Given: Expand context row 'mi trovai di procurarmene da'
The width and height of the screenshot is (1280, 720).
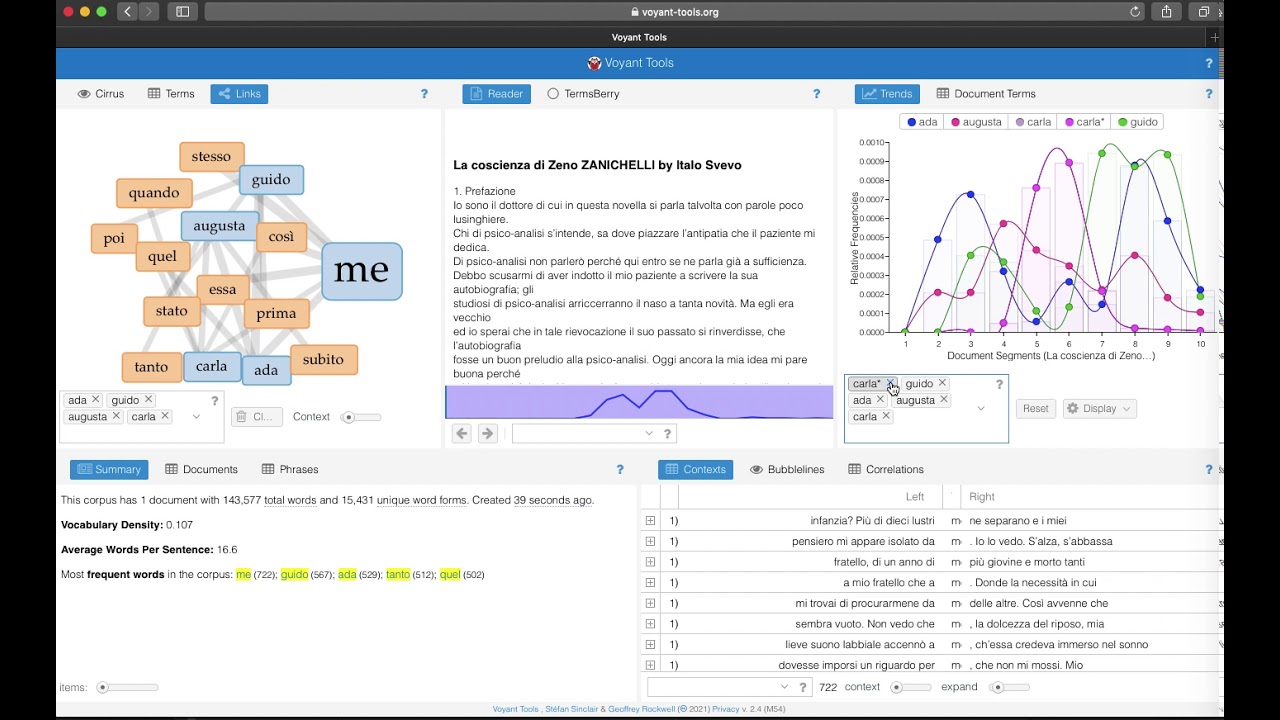Looking at the screenshot, I should tap(650, 603).
